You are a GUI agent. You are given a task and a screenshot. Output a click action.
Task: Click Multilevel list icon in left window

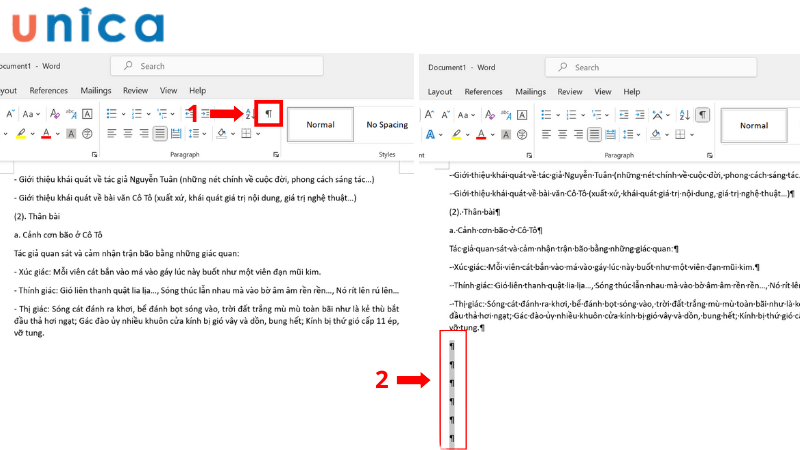(162, 113)
